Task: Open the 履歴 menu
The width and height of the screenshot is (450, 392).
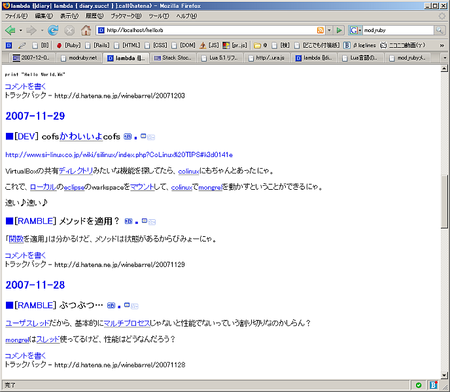Action: point(95,16)
